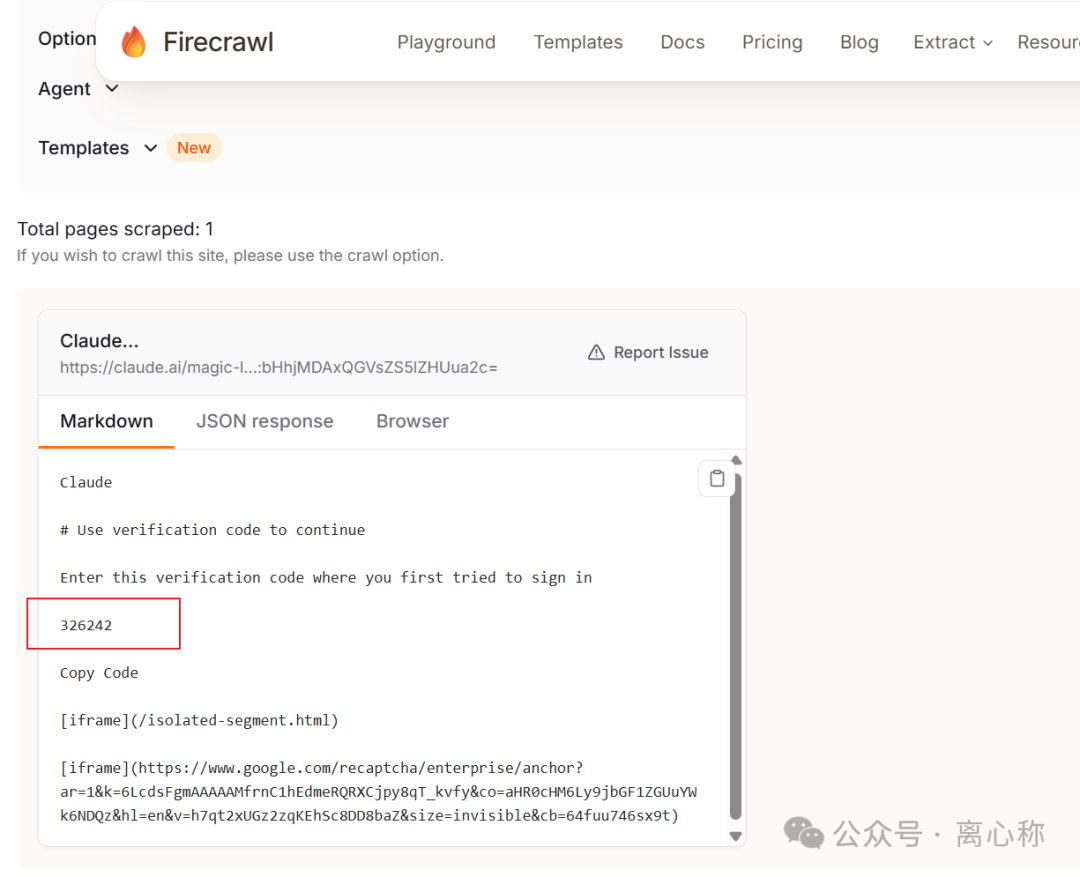Viewport: 1080px width, 877px height.
Task: Open the Browser tab
Action: tap(412, 421)
